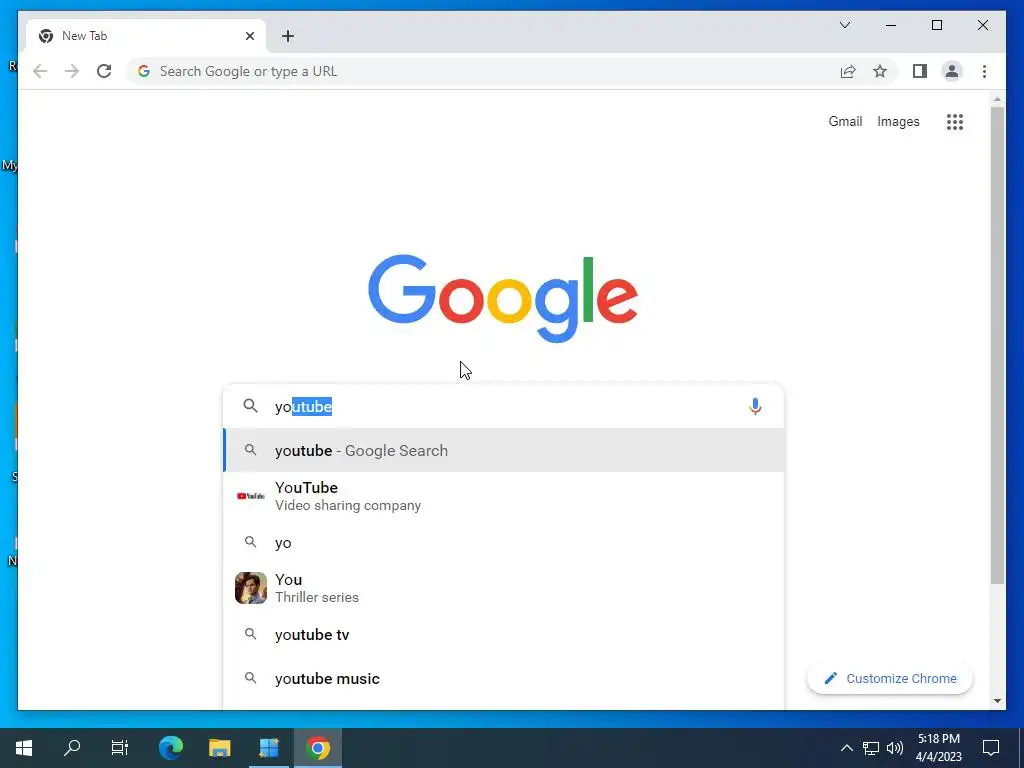Click the scrollbar down arrow
Viewport: 1024px width, 768px height.
click(997, 701)
